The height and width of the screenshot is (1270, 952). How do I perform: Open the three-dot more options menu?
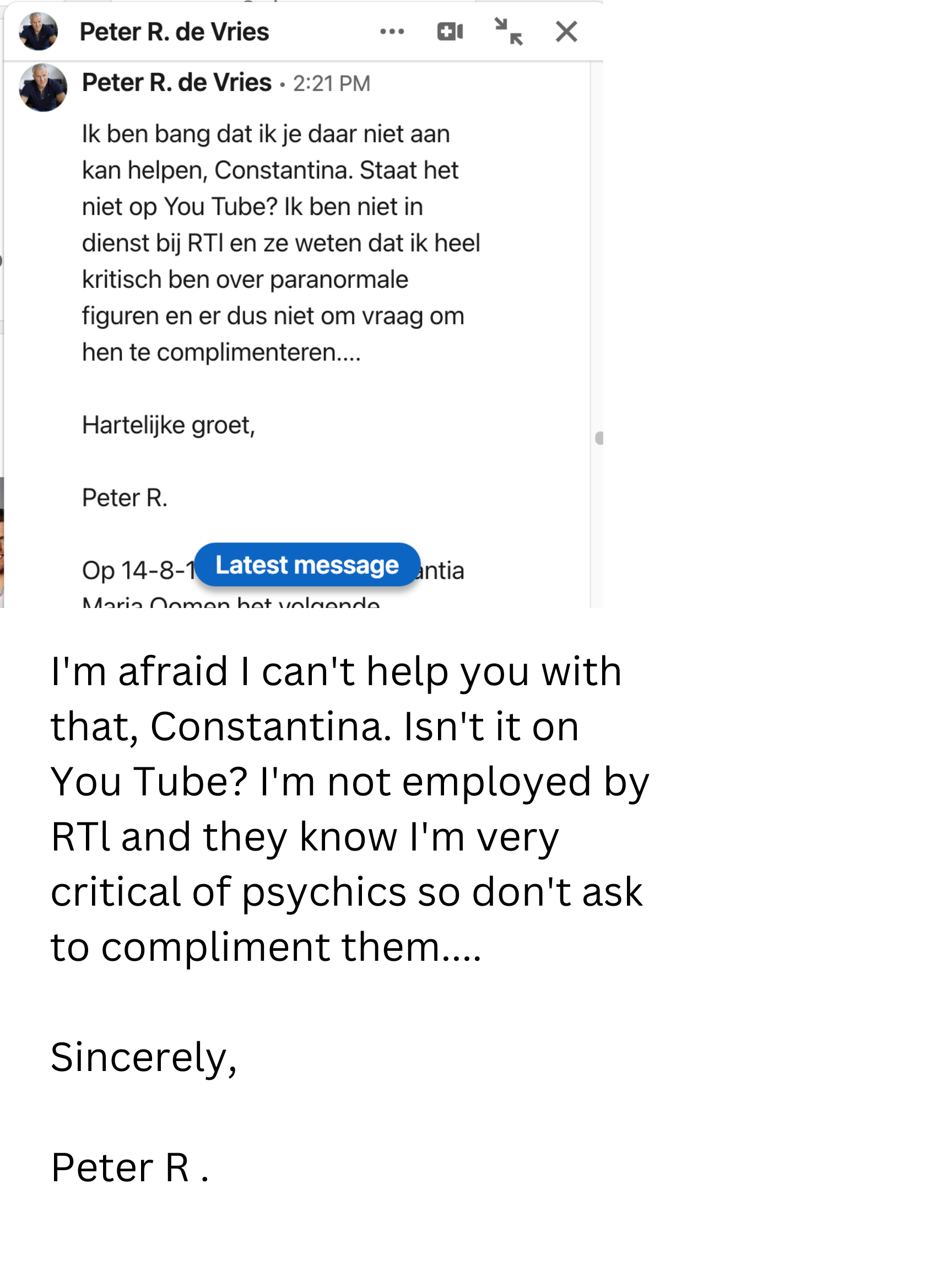pyautogui.click(x=392, y=31)
